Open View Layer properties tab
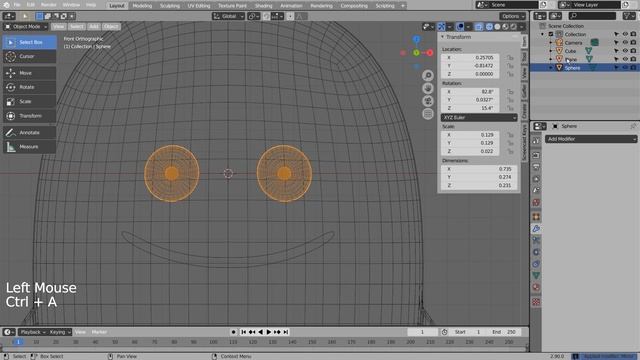 pos(536,179)
